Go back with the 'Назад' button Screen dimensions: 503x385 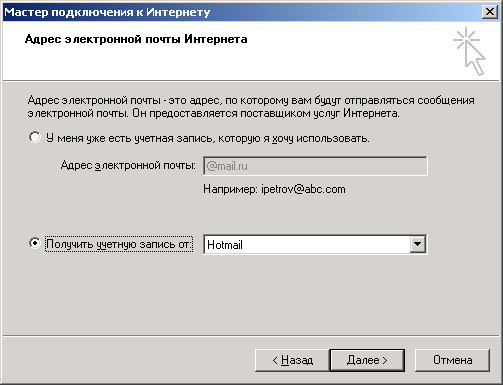point(292,360)
